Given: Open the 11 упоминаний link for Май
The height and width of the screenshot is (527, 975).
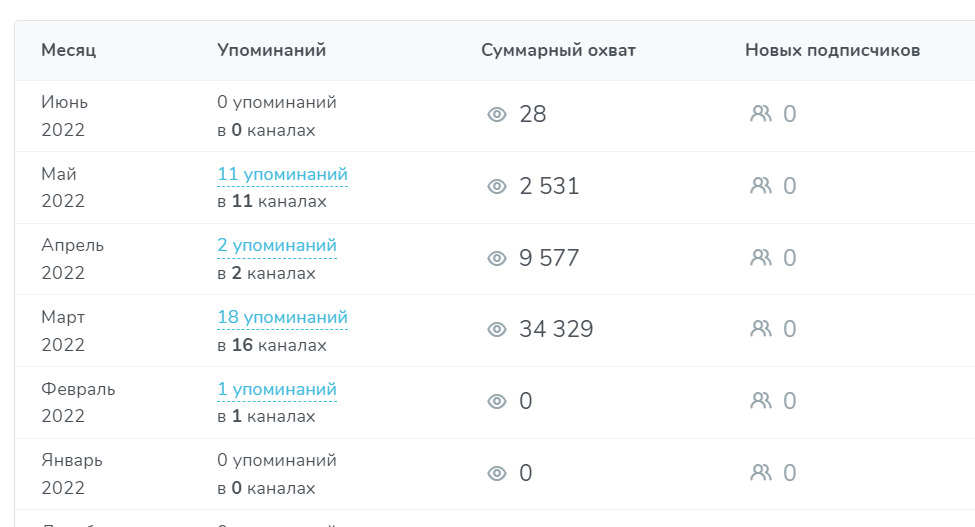Looking at the screenshot, I should tap(282, 175).
